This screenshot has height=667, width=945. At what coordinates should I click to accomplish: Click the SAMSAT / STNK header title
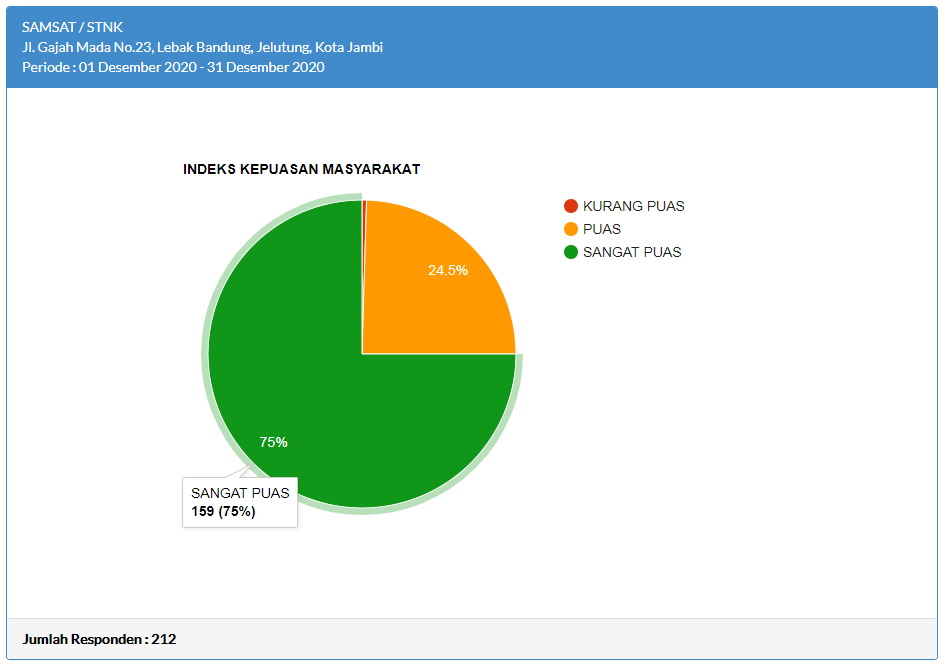click(73, 27)
